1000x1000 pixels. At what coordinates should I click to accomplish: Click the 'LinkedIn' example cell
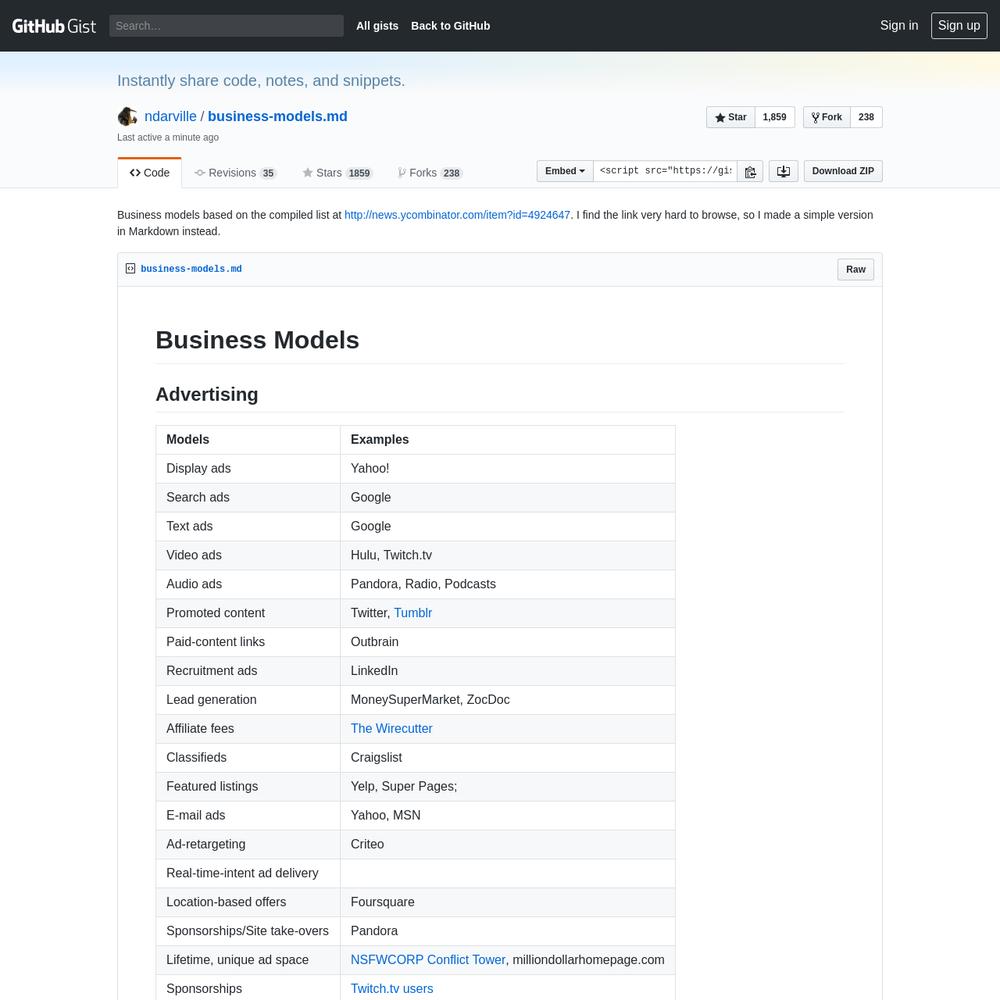[x=508, y=671]
